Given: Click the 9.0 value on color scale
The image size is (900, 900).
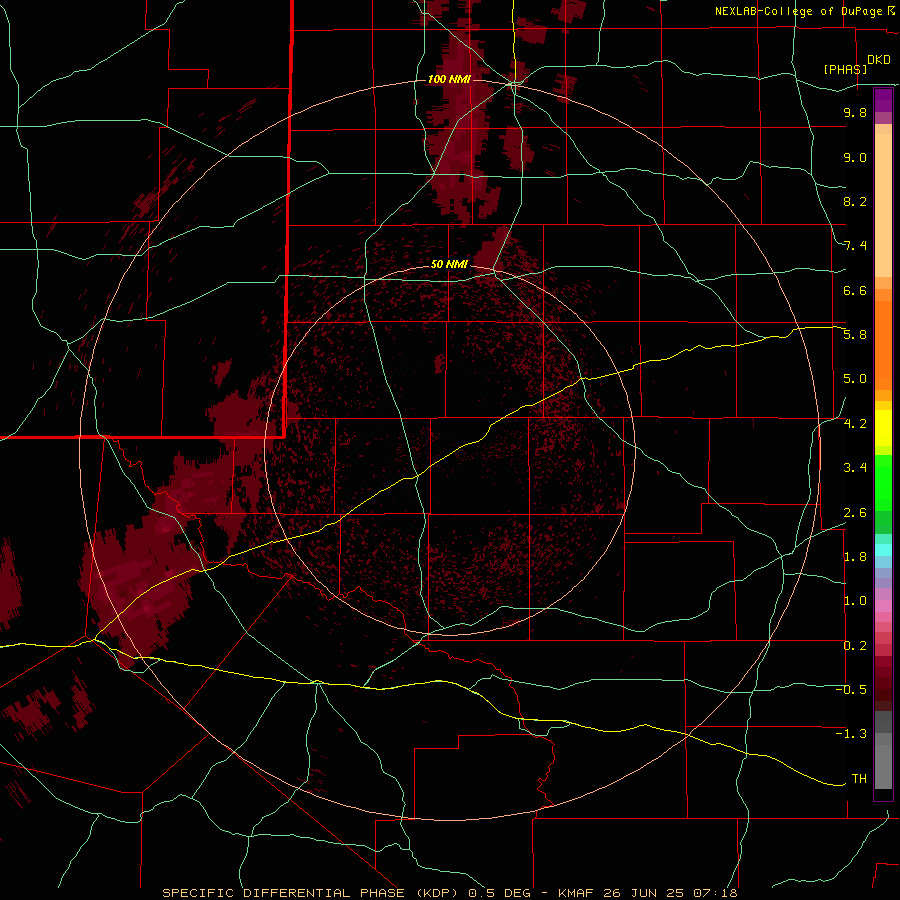Looking at the screenshot, I should [x=855, y=157].
